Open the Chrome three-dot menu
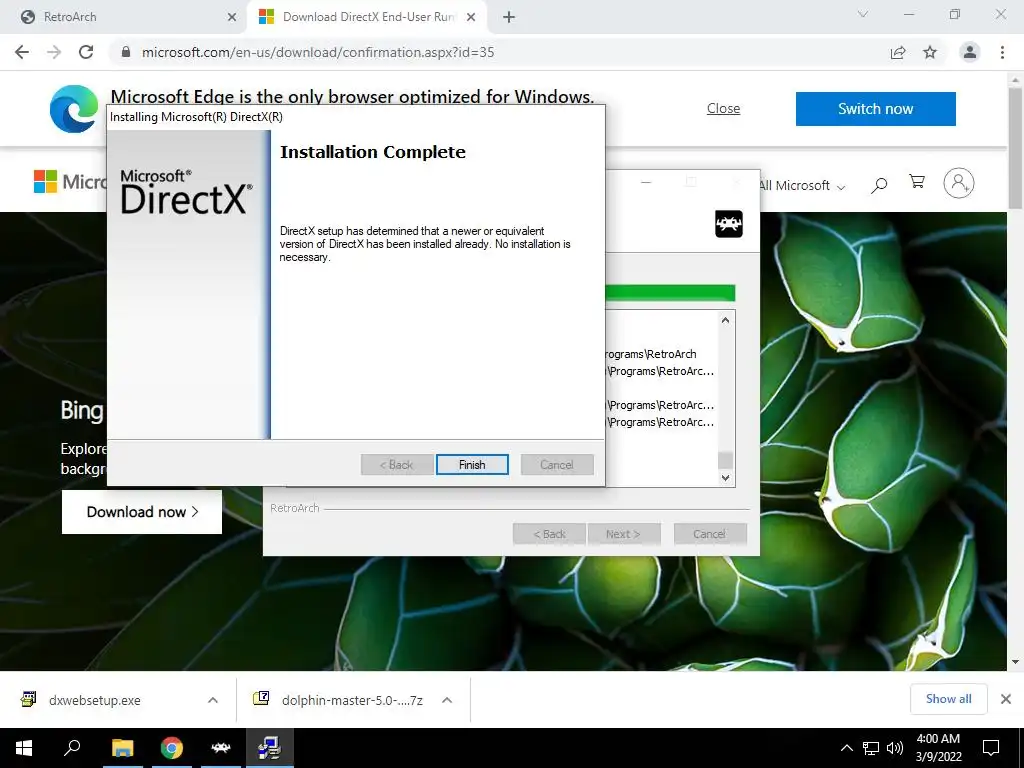 (1002, 52)
